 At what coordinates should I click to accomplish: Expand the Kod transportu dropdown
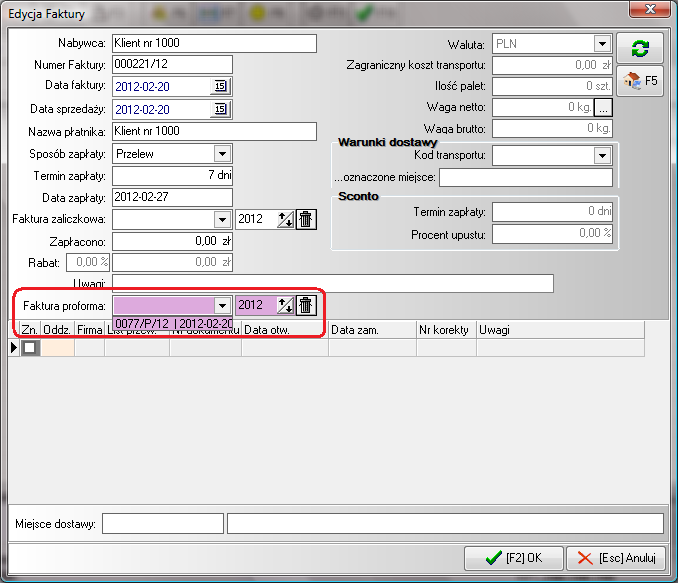(601, 156)
